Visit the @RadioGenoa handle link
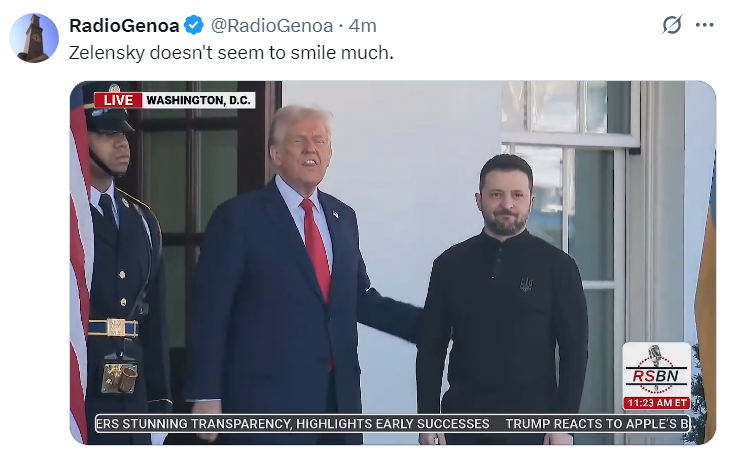This screenshot has width=732, height=457. click(272, 26)
